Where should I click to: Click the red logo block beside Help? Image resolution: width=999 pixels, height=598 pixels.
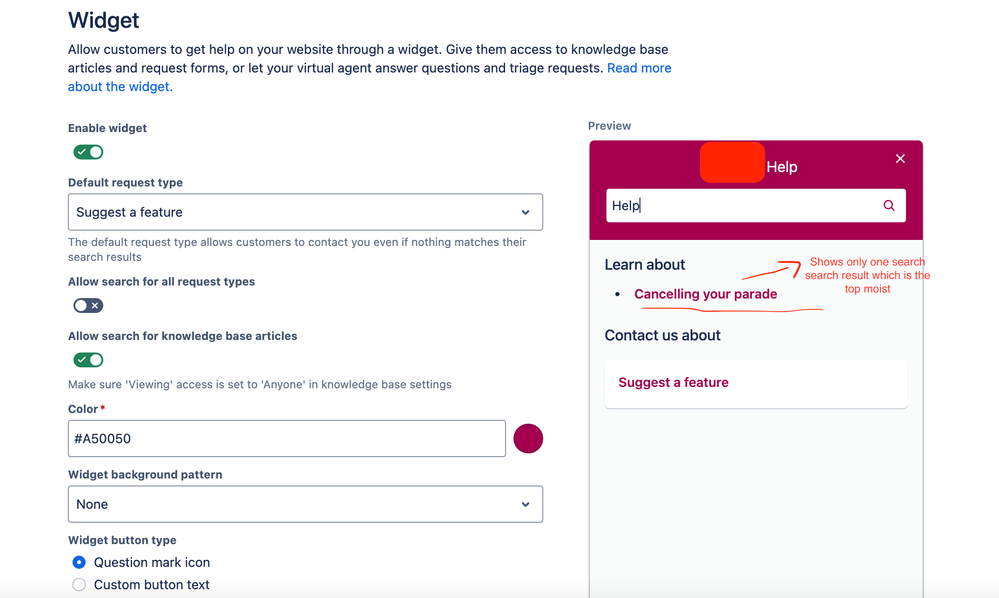tap(732, 162)
